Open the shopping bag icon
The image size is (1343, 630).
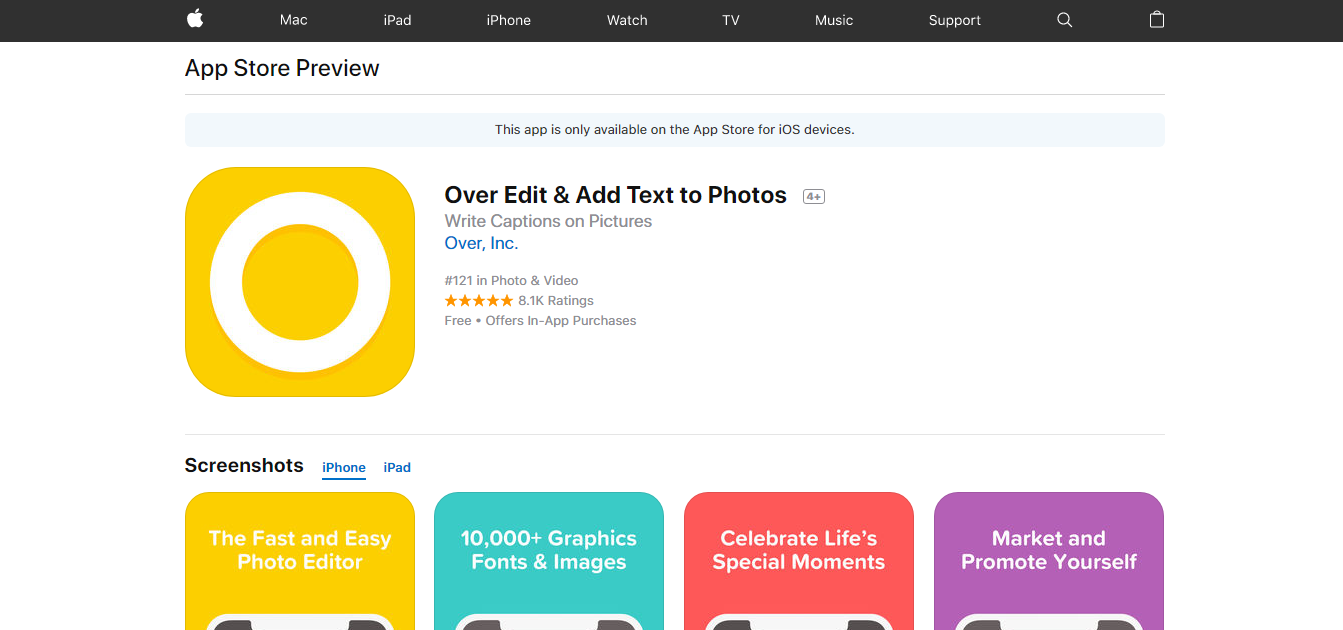[1157, 19]
